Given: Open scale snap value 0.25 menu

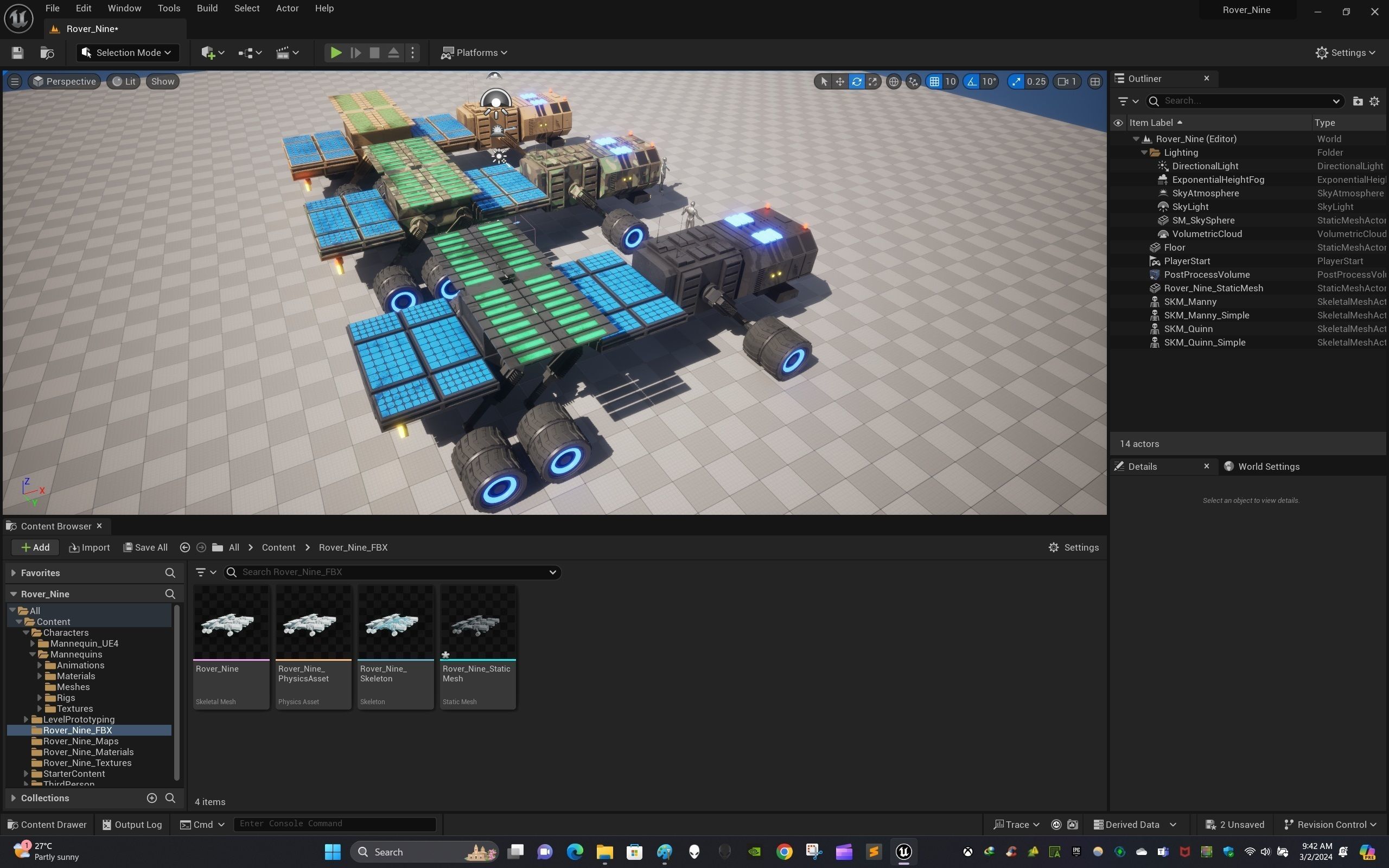Looking at the screenshot, I should pos(1036,81).
